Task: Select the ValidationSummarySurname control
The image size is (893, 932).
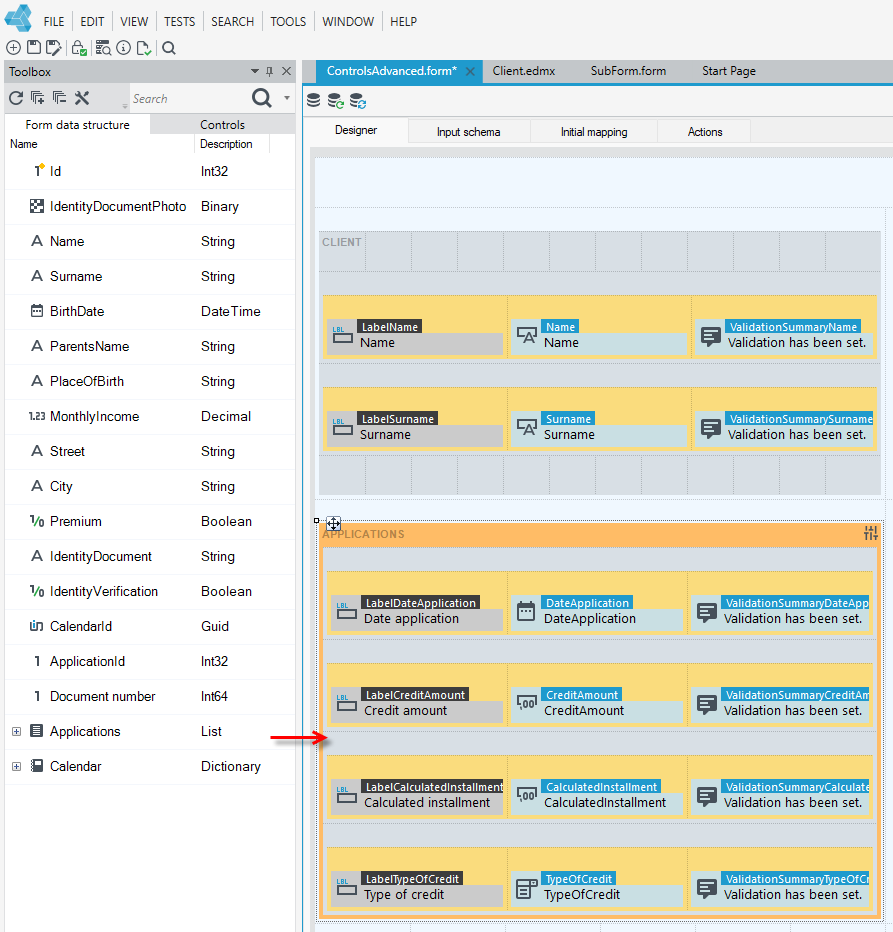Action: 784,428
